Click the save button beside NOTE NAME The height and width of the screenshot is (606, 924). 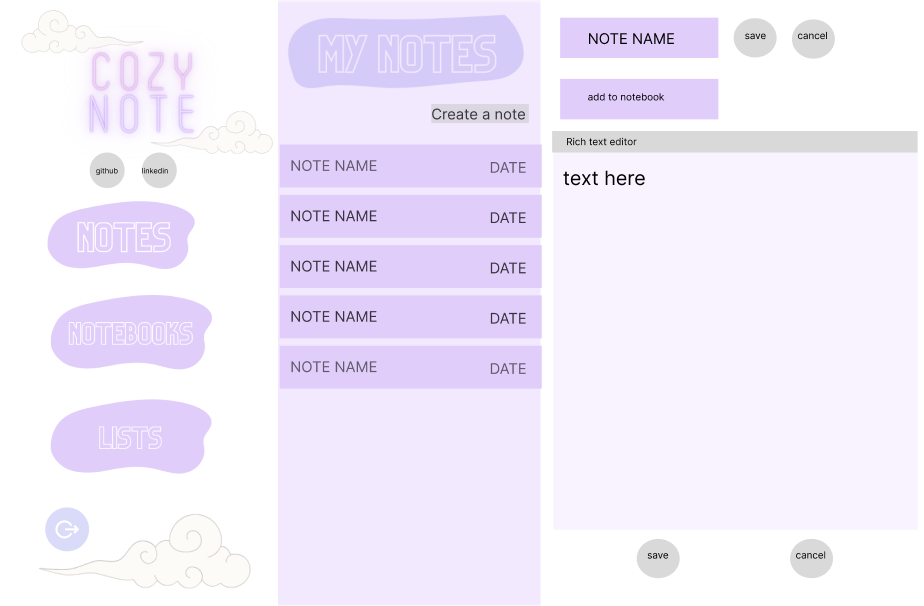click(x=755, y=36)
